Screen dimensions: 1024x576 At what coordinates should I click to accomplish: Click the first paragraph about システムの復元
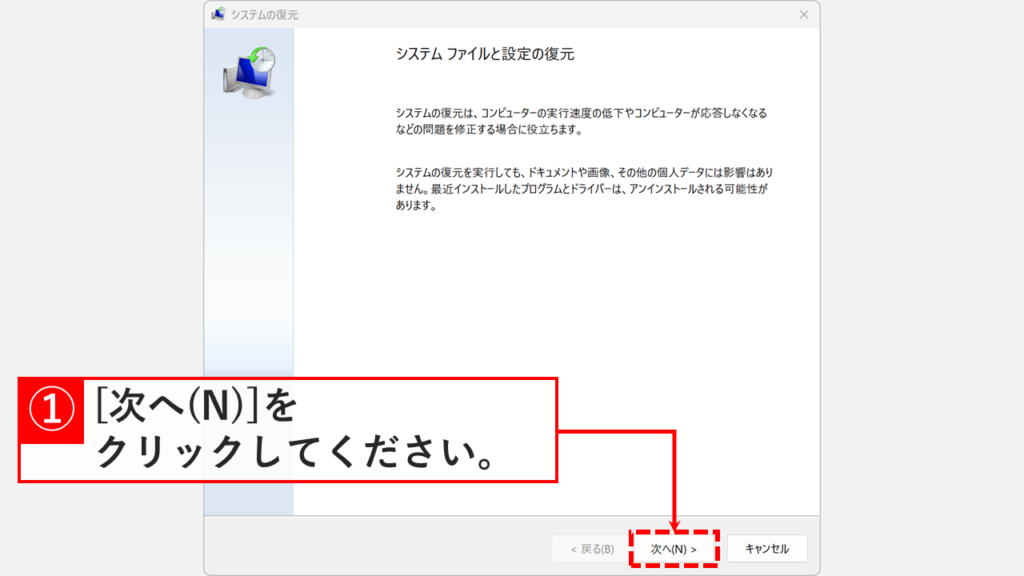(580, 123)
